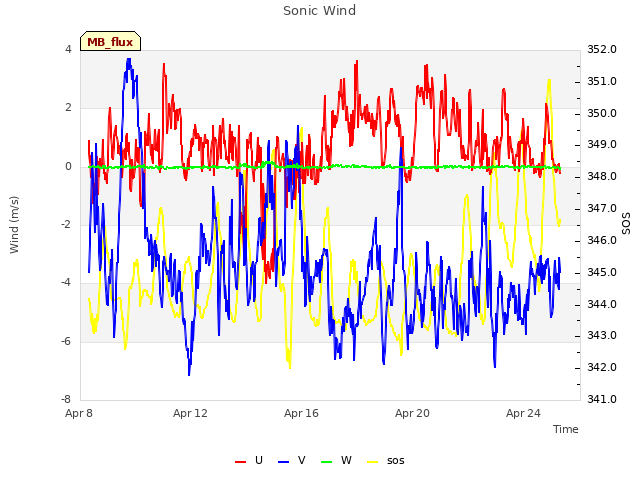Image resolution: width=640 pixels, height=480 pixels.
Task: Click the 0 left-axis tick label
Action: tap(68, 166)
